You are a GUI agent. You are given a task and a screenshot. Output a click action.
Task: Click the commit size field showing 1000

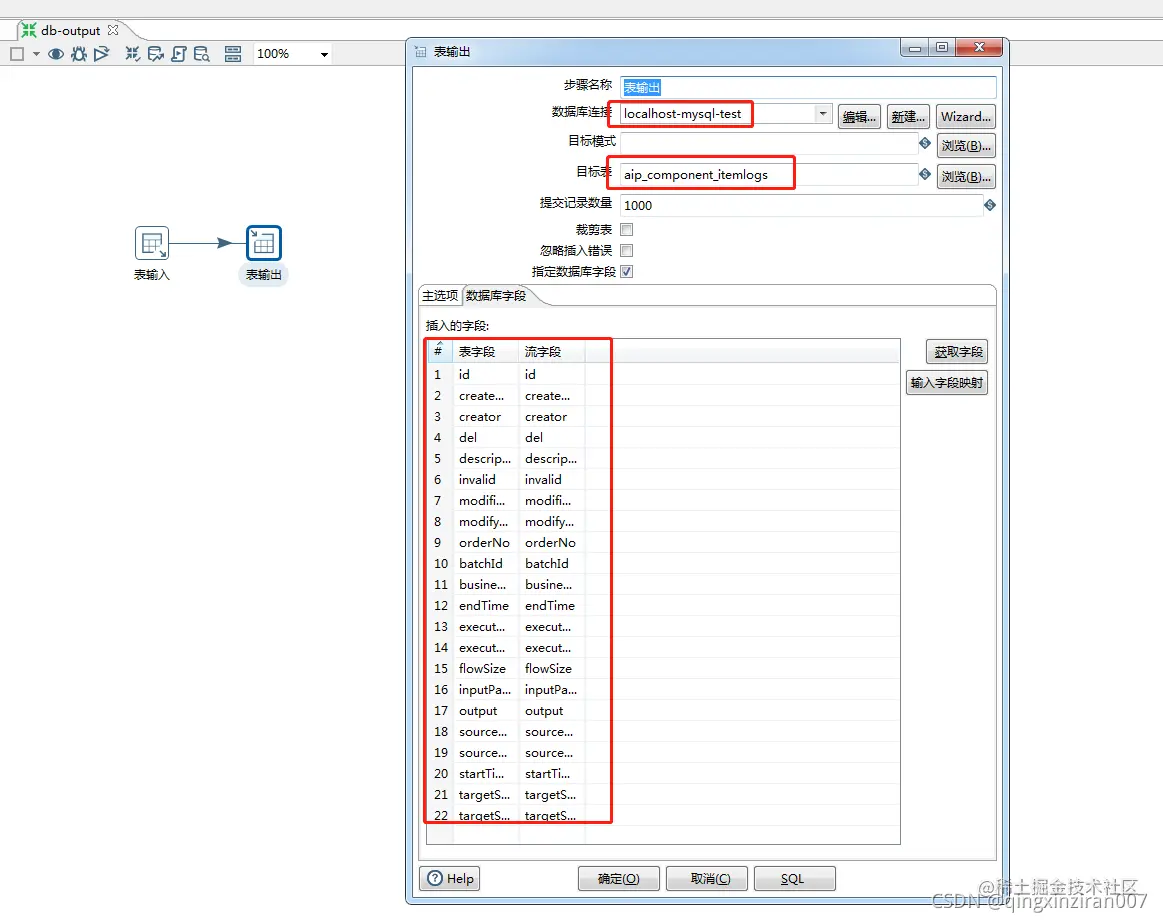[801, 205]
